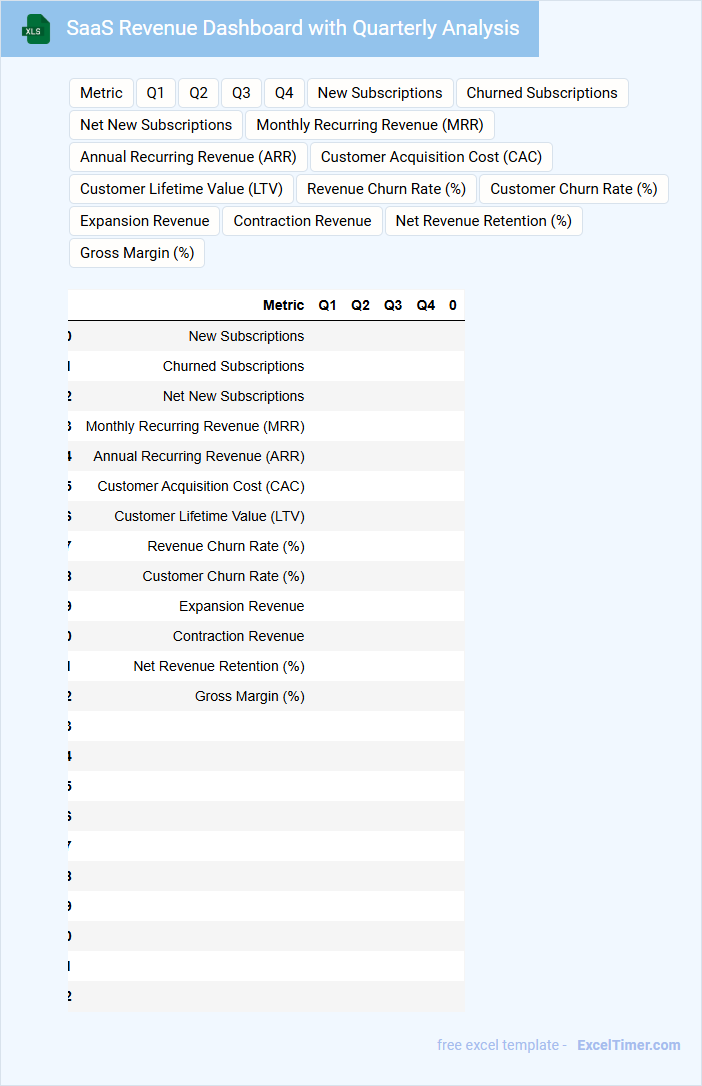
Task: Open the ExcelTimer.com link
Action: tap(629, 1044)
